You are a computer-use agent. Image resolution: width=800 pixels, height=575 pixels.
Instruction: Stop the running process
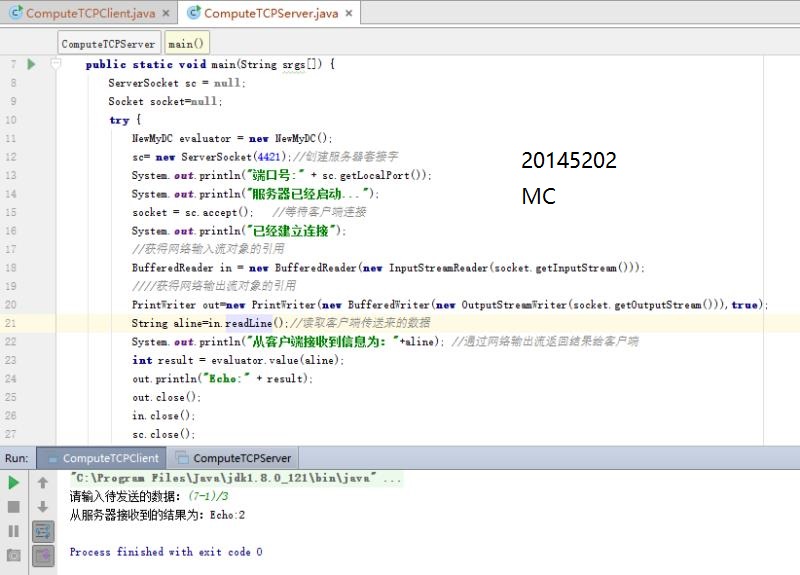click(x=14, y=507)
